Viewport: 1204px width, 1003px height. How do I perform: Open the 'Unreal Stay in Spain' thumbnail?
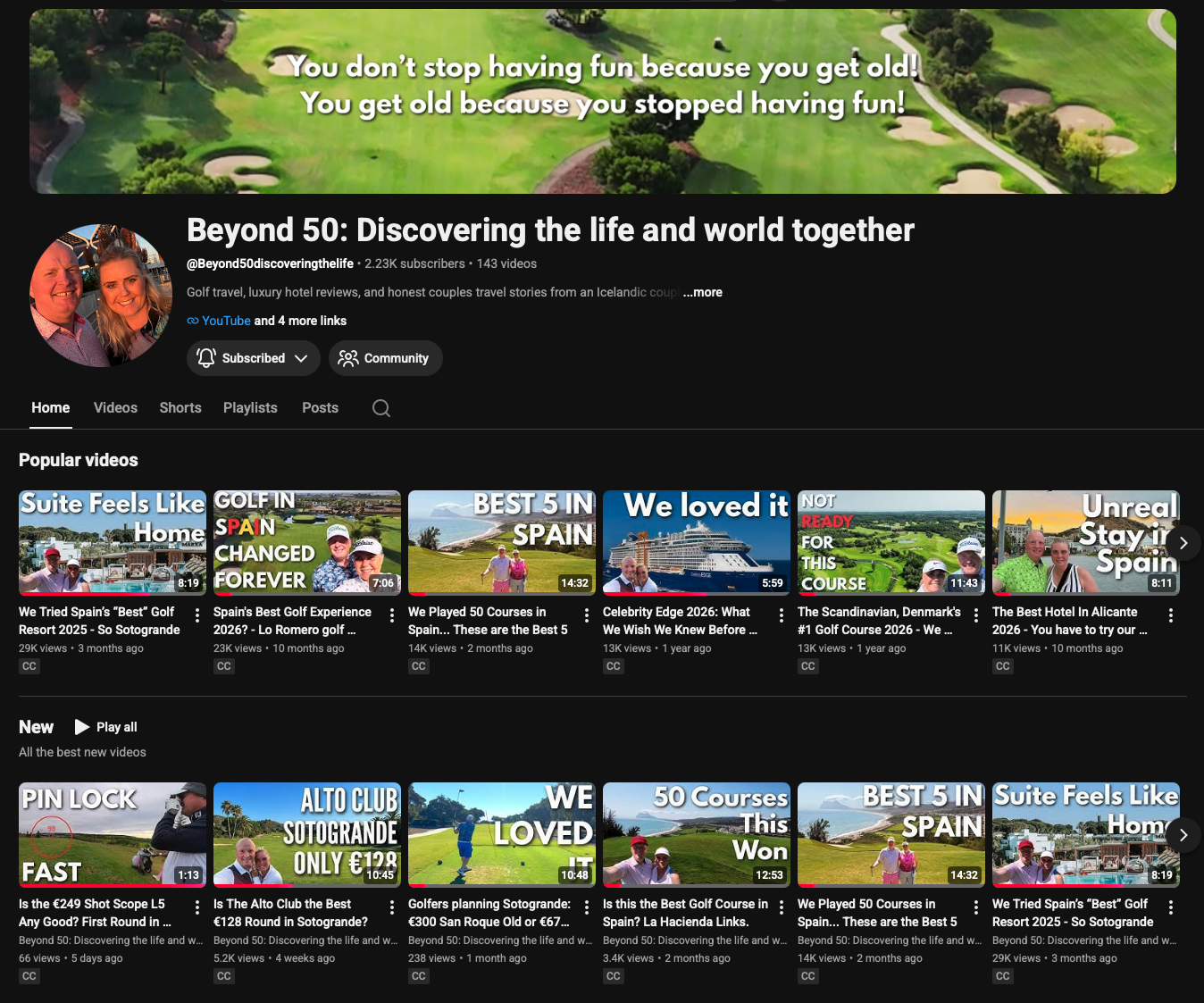(1086, 543)
